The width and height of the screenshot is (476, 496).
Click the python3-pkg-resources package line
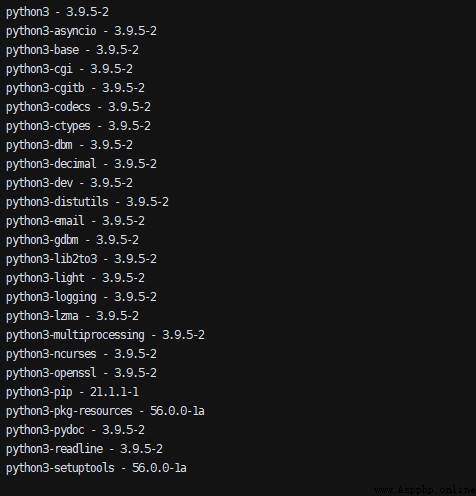(x=105, y=412)
